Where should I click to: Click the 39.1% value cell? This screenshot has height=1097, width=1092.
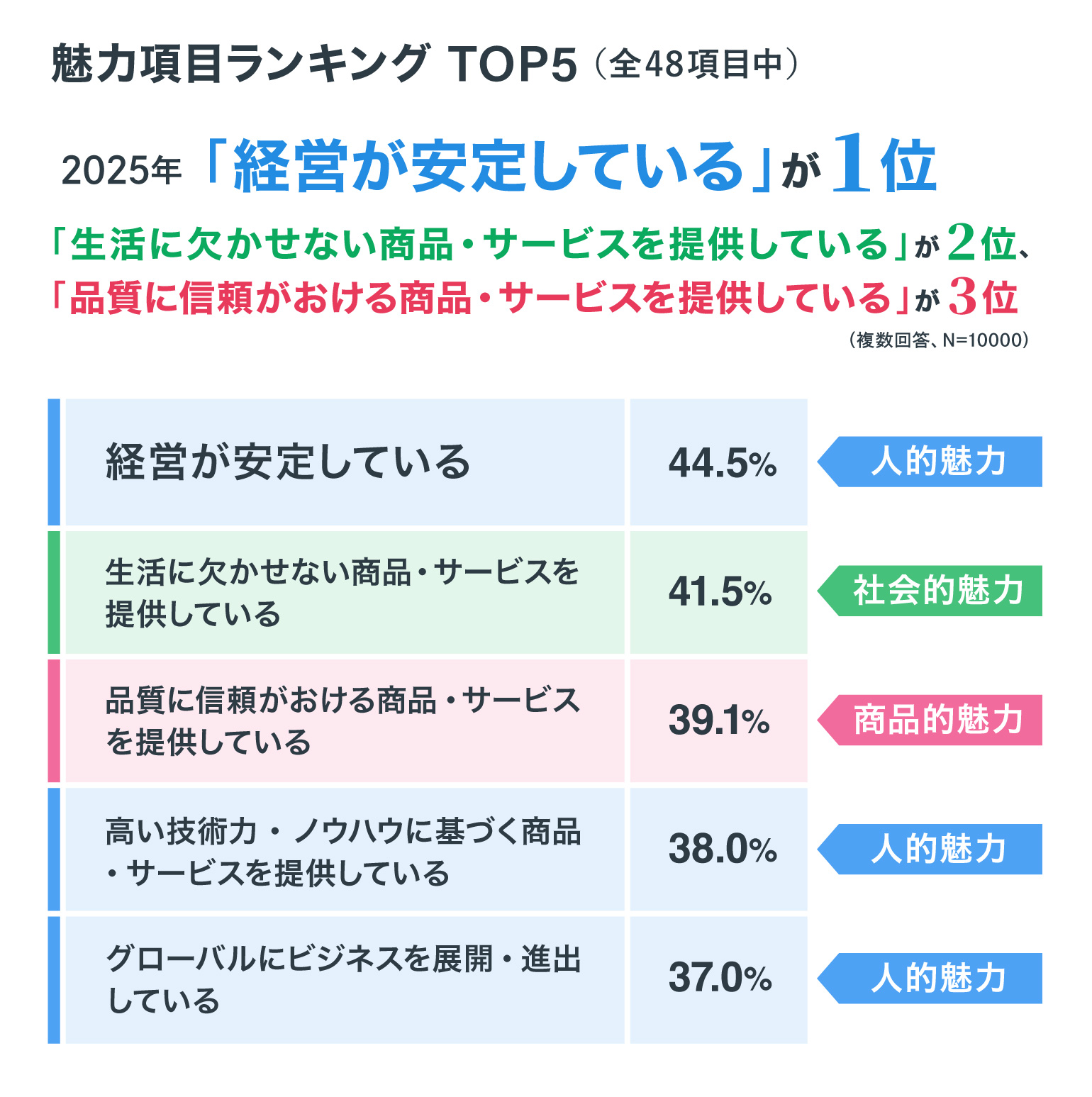(x=719, y=721)
